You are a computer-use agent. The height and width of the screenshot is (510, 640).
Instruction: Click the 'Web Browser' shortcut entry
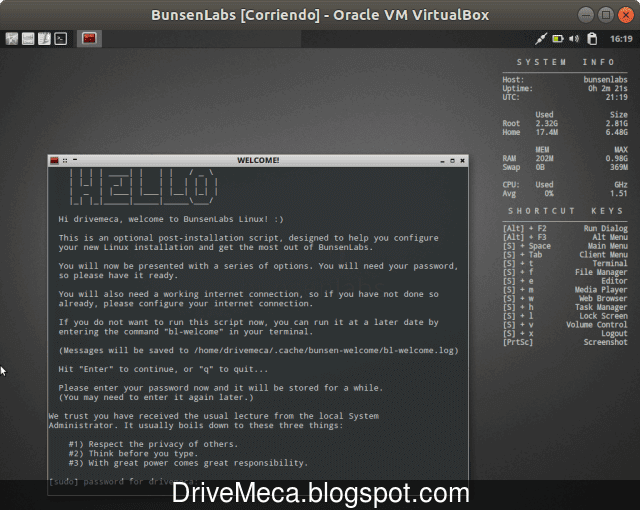coord(603,299)
